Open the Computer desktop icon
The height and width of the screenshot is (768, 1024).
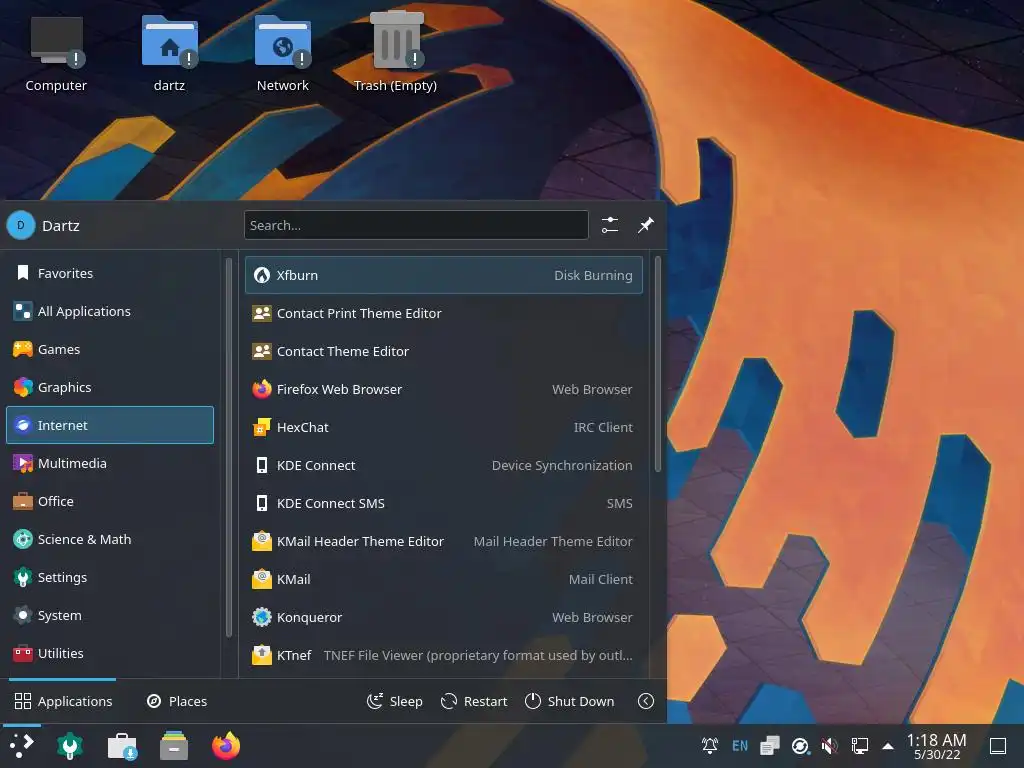56,54
